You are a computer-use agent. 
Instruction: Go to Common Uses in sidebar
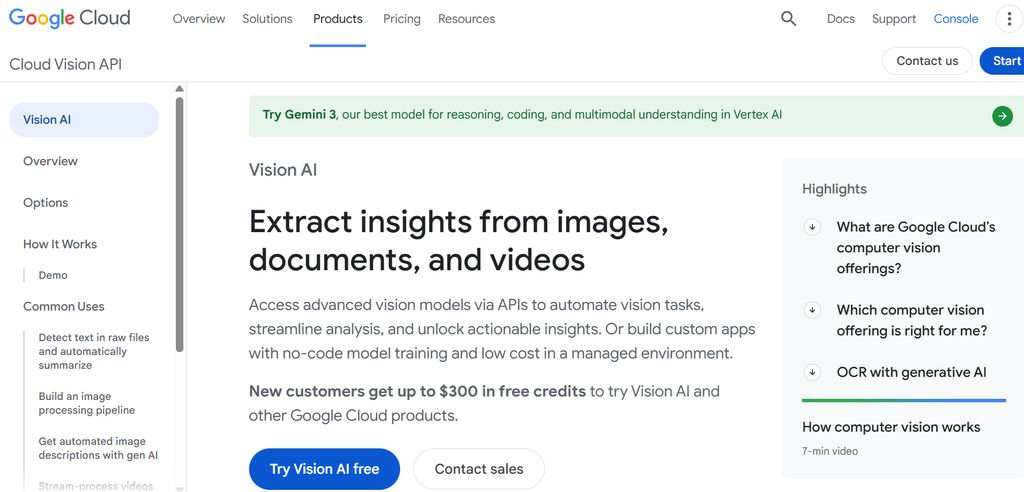[63, 306]
